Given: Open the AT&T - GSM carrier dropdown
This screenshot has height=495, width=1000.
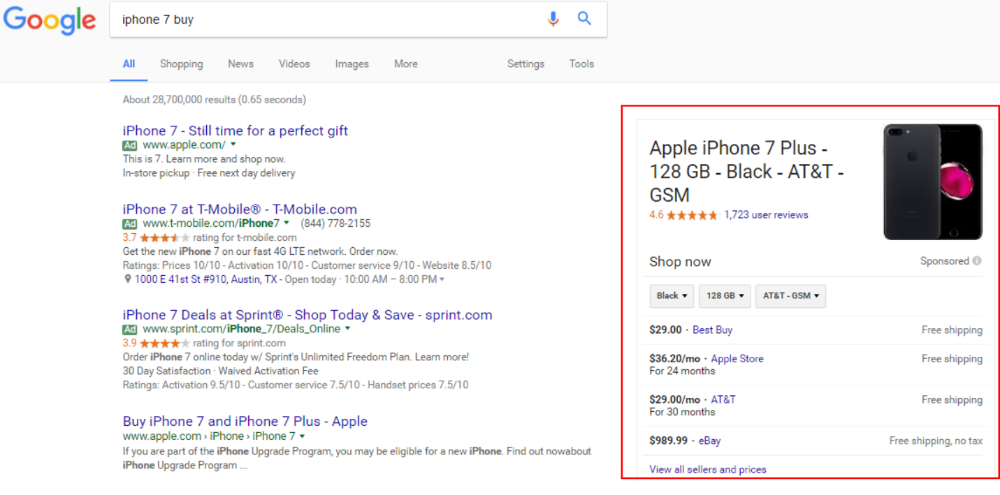Looking at the screenshot, I should pyautogui.click(x=791, y=296).
